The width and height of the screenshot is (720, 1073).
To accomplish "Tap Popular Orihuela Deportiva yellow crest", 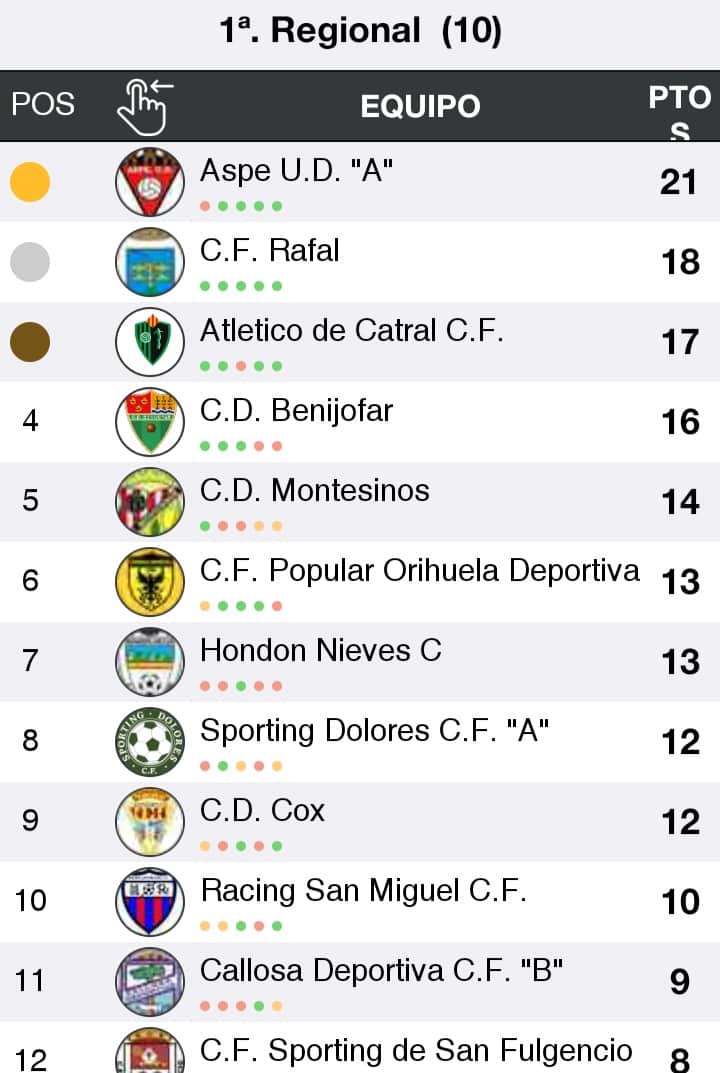I will tap(149, 581).
